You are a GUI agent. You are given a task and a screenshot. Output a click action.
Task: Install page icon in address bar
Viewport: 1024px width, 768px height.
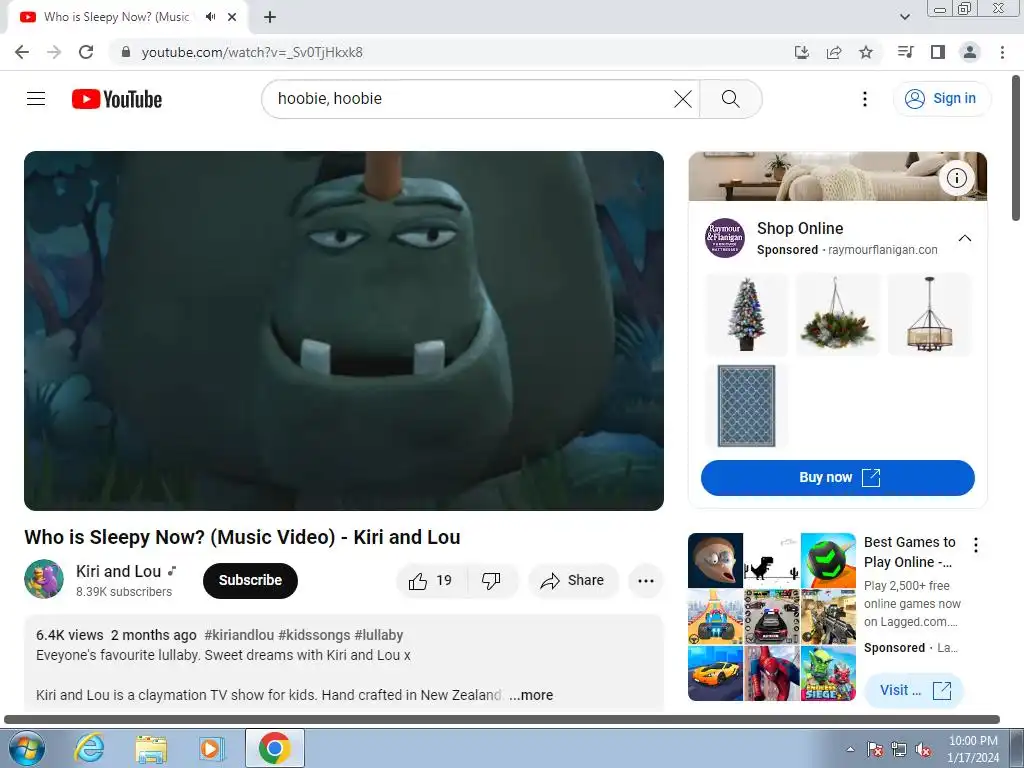(x=801, y=52)
